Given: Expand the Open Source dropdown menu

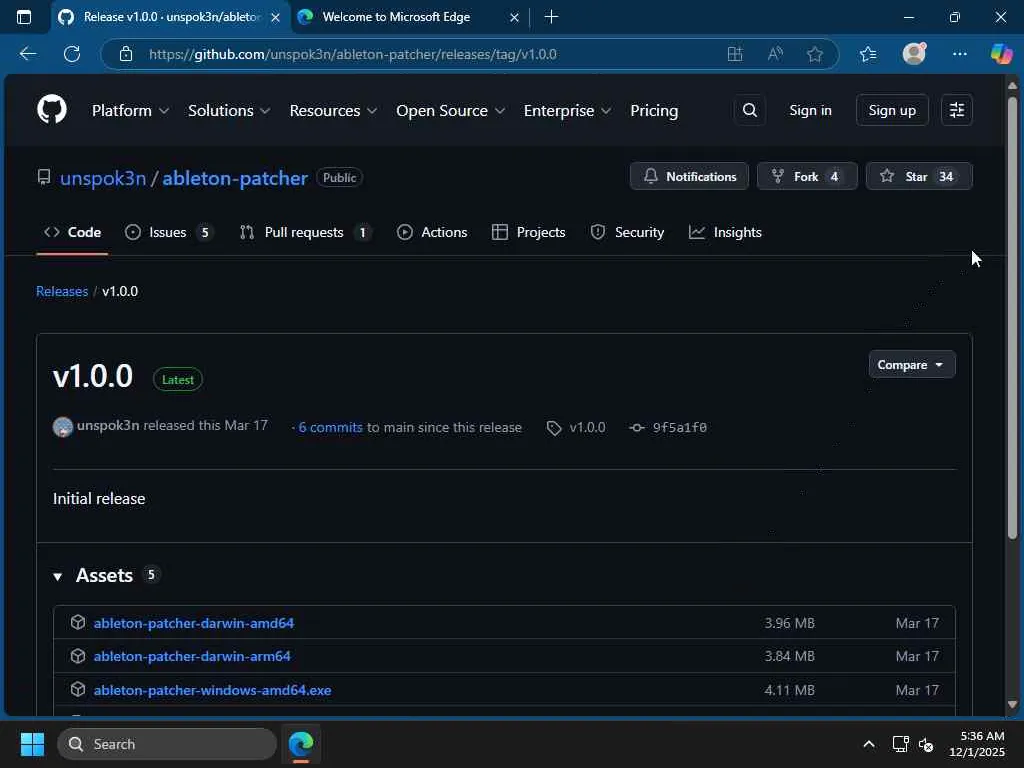Looking at the screenshot, I should point(451,110).
